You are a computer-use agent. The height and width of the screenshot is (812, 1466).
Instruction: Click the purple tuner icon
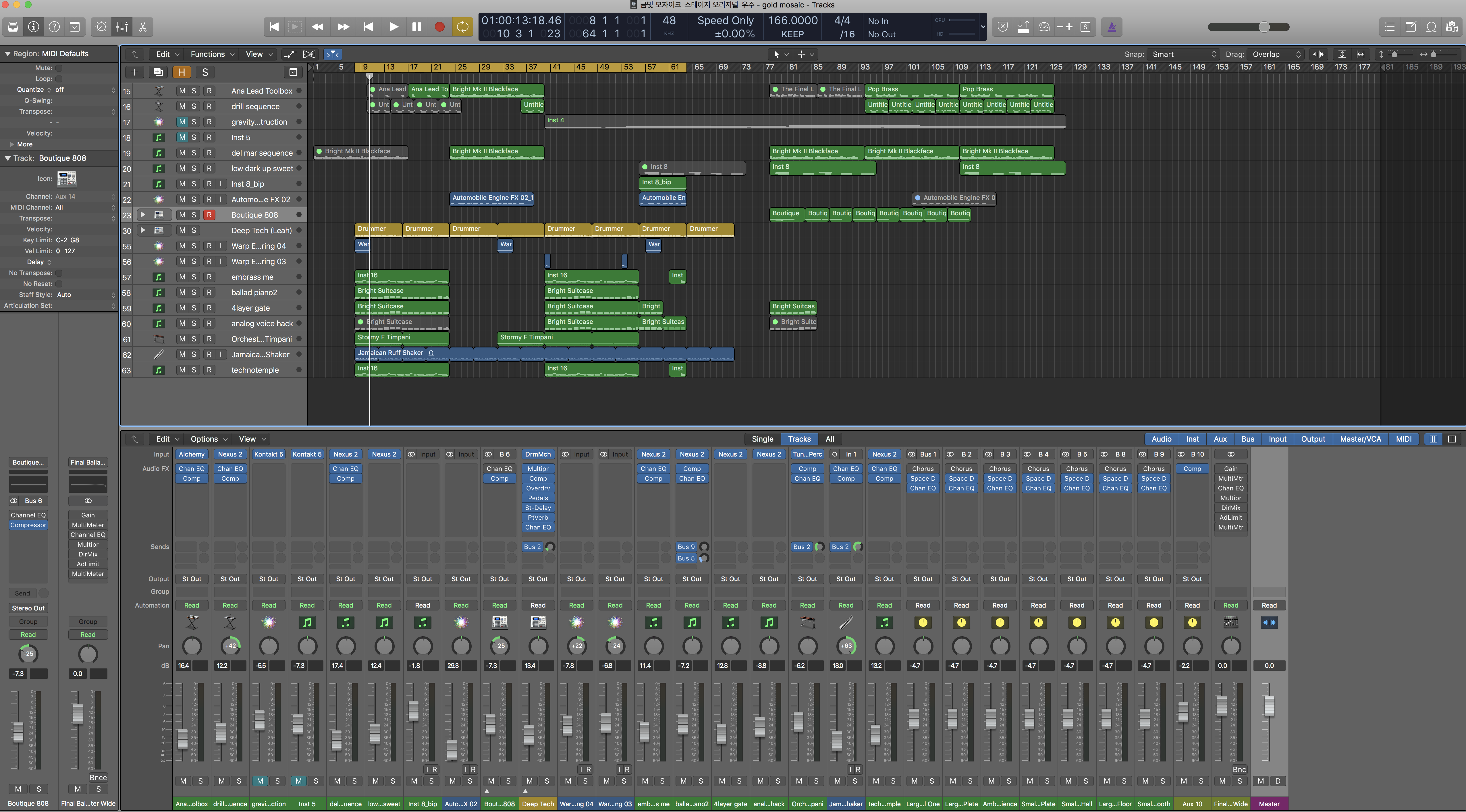point(1112,27)
